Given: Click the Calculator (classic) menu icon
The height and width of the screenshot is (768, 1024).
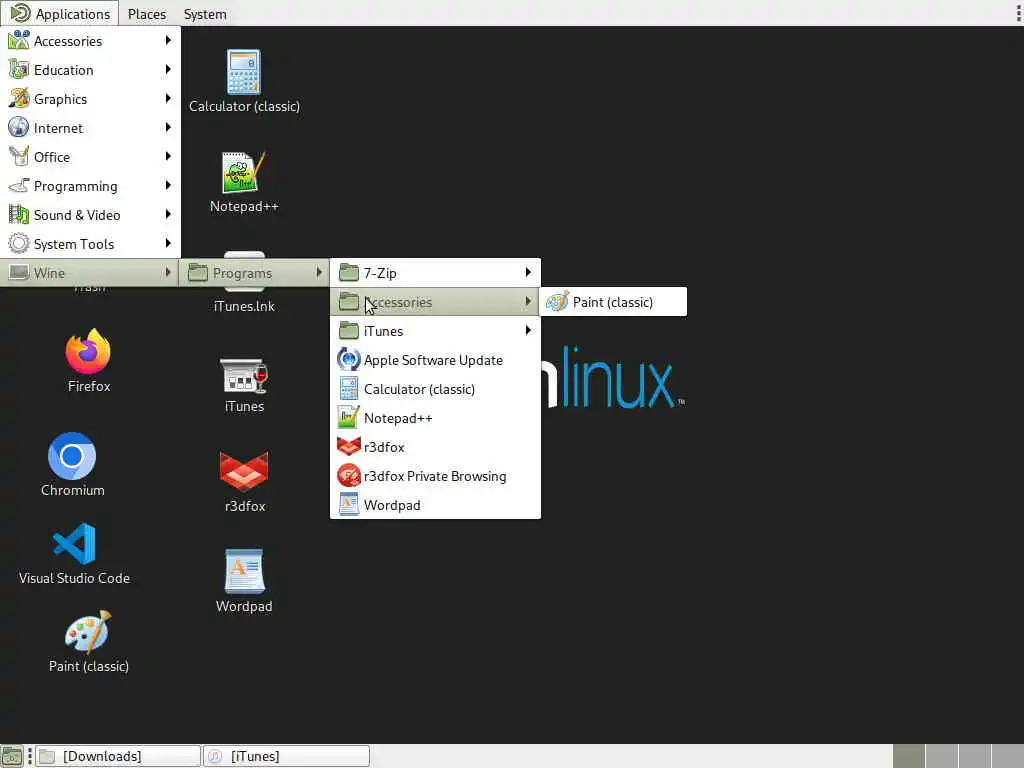Looking at the screenshot, I should pyautogui.click(x=348, y=389).
